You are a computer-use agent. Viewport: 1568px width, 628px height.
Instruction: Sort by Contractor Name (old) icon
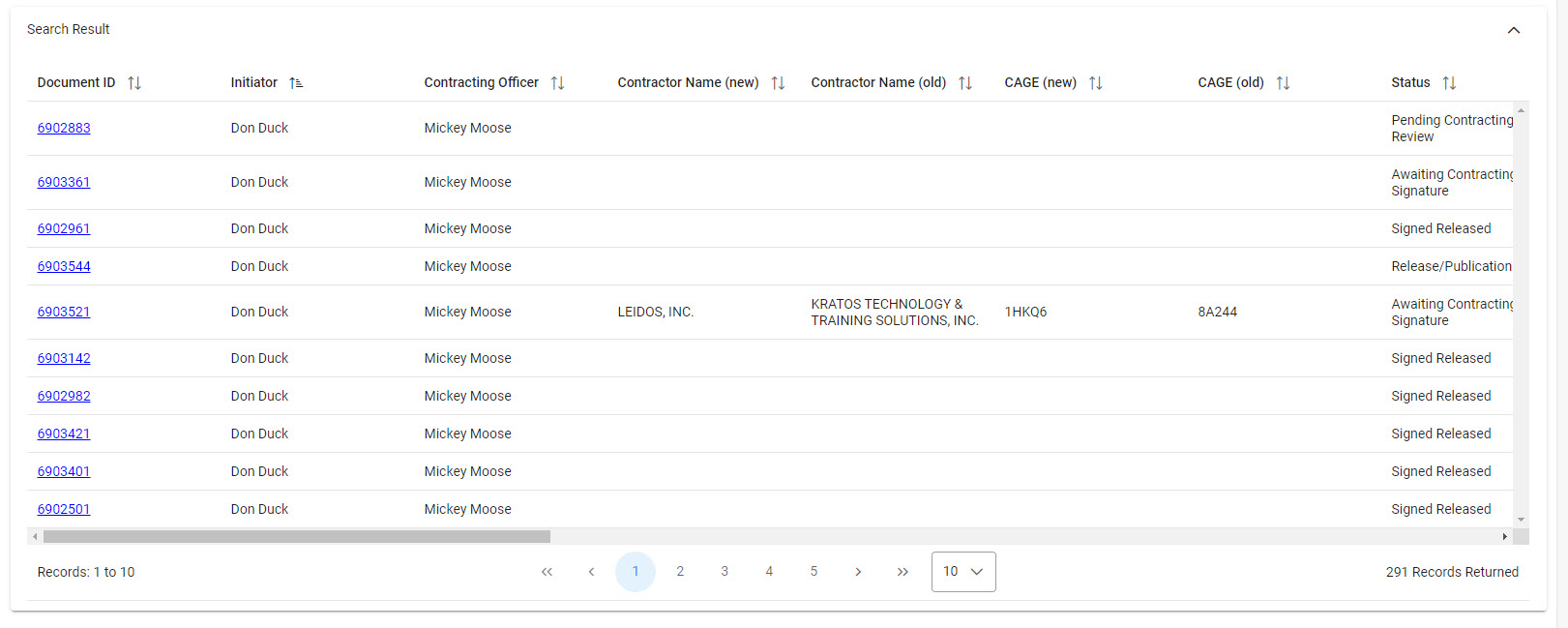pos(964,83)
